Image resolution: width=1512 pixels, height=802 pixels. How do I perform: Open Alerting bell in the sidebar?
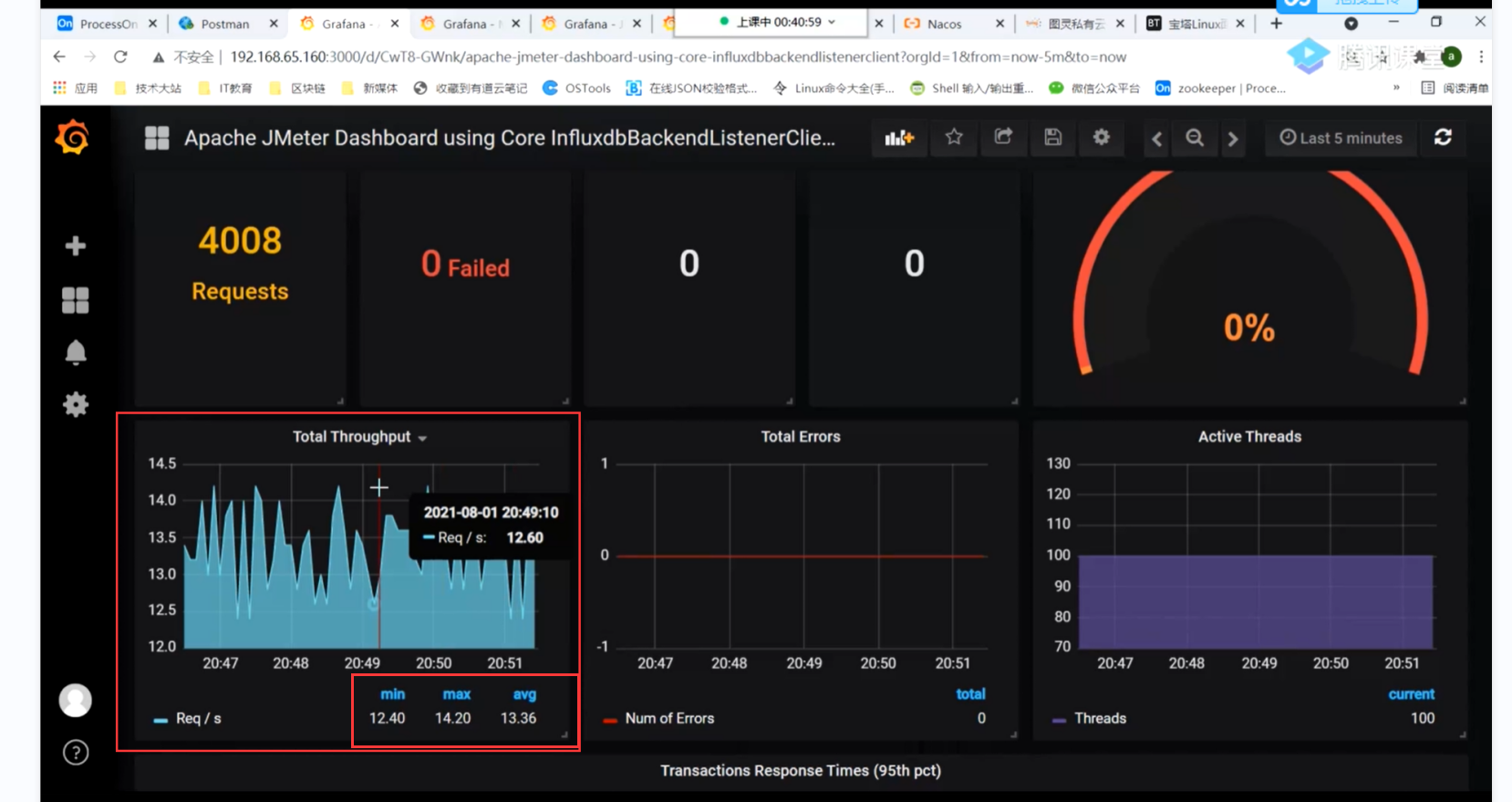76,353
